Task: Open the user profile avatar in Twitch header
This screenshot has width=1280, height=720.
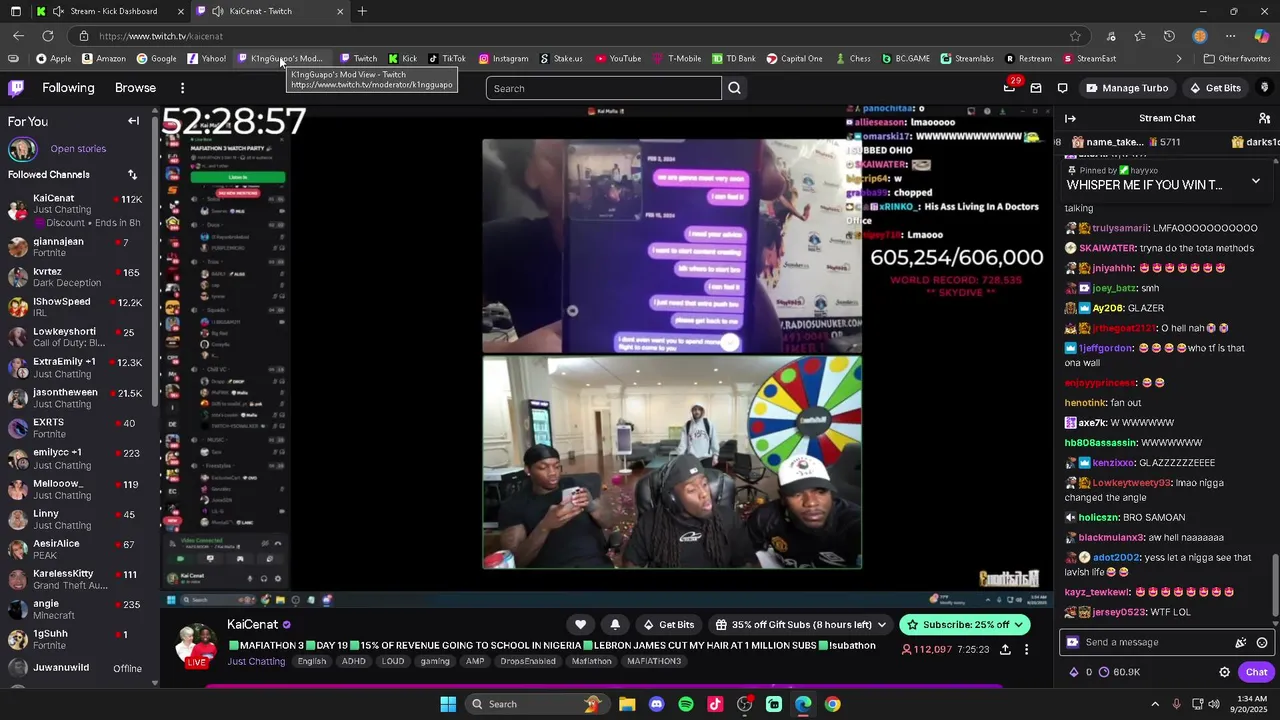Action: pos(1264,88)
